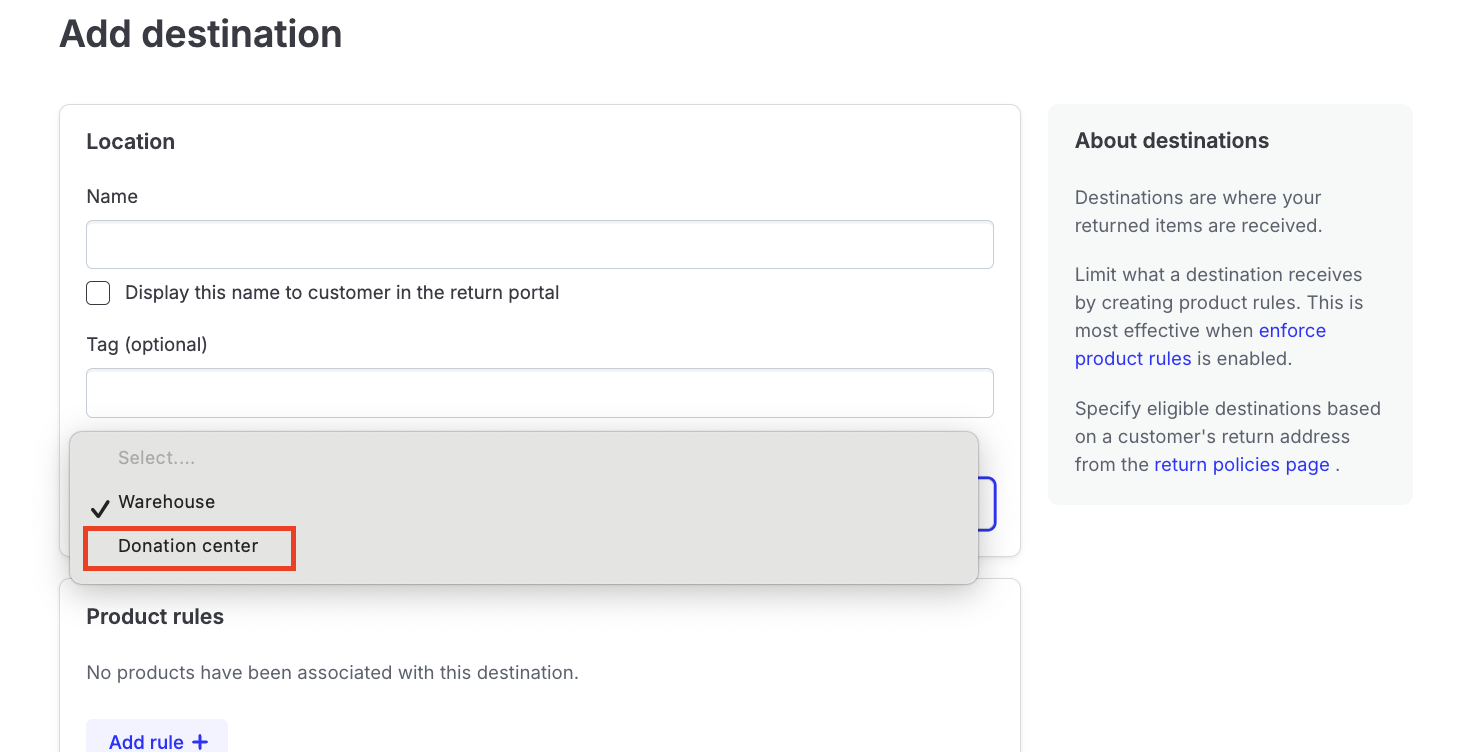Click the greyed Select.... placeholder option

click(x=156, y=458)
